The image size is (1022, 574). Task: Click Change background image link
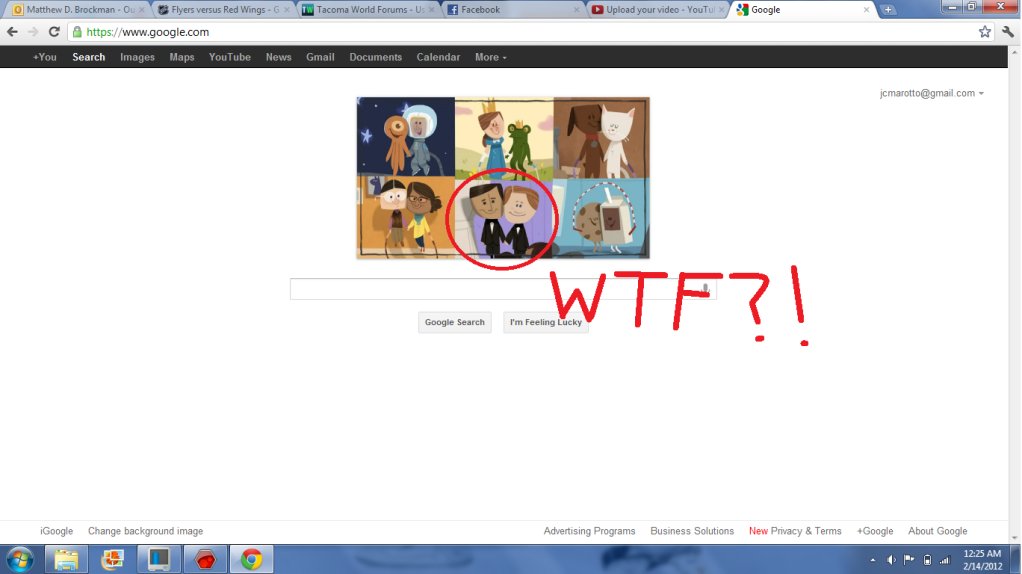(145, 531)
